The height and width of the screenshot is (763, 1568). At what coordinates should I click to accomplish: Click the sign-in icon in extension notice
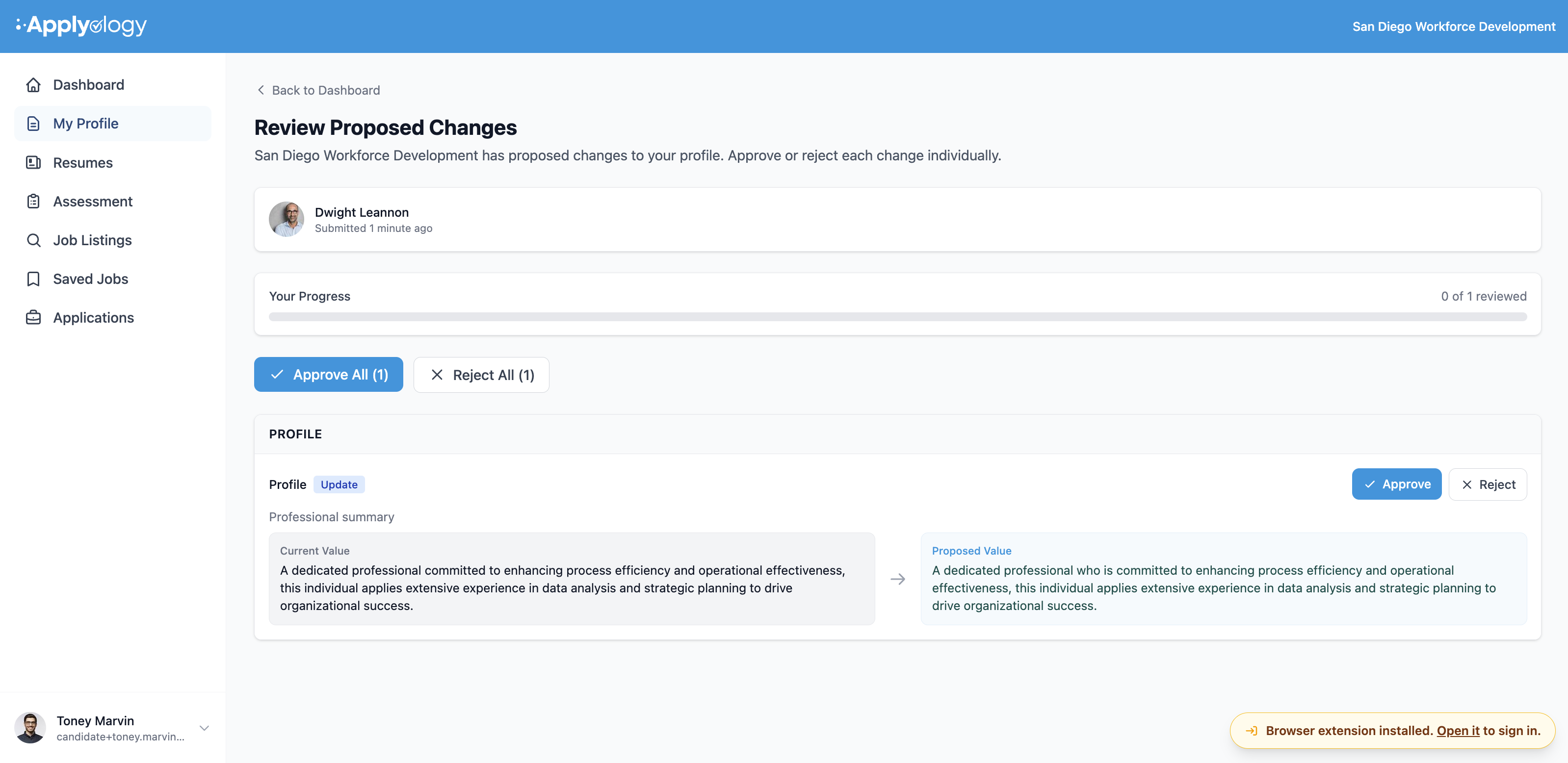coord(1252,731)
